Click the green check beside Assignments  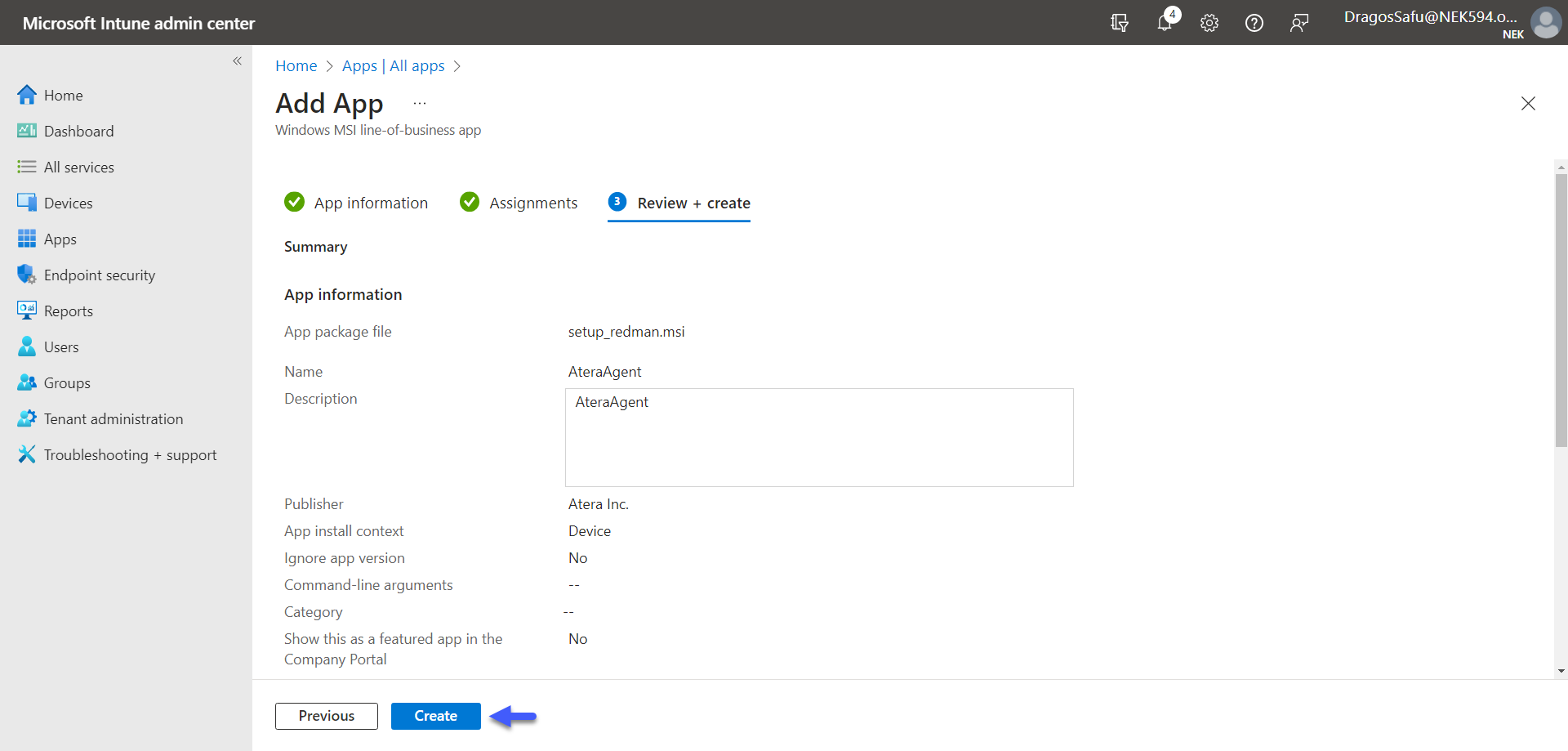(x=470, y=202)
